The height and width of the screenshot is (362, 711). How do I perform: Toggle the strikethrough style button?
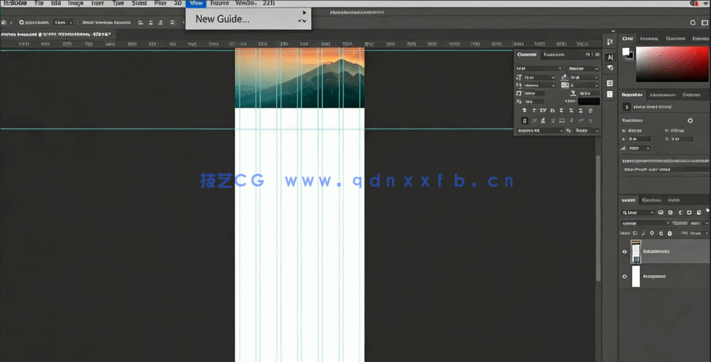pos(590,110)
